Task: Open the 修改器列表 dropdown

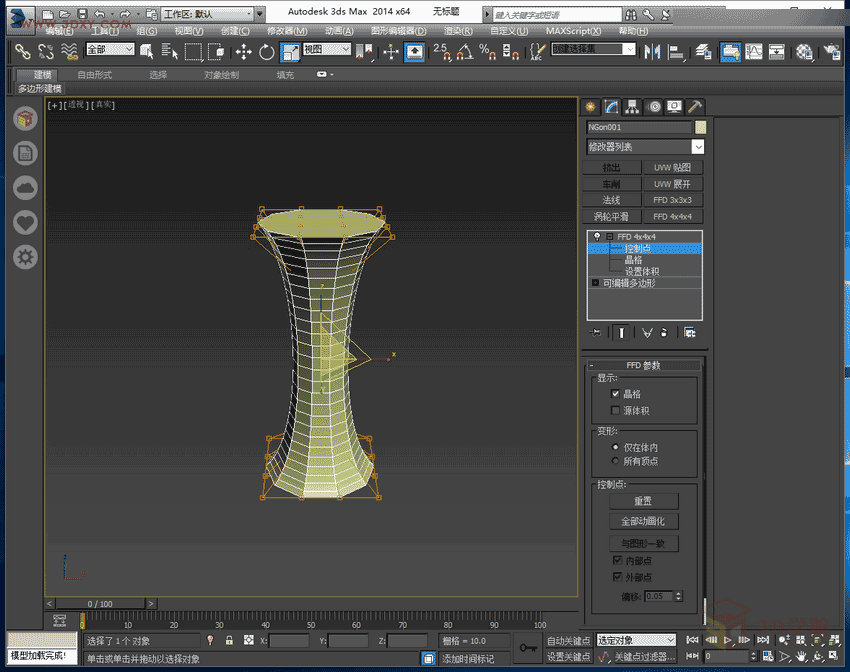Action: (697, 147)
